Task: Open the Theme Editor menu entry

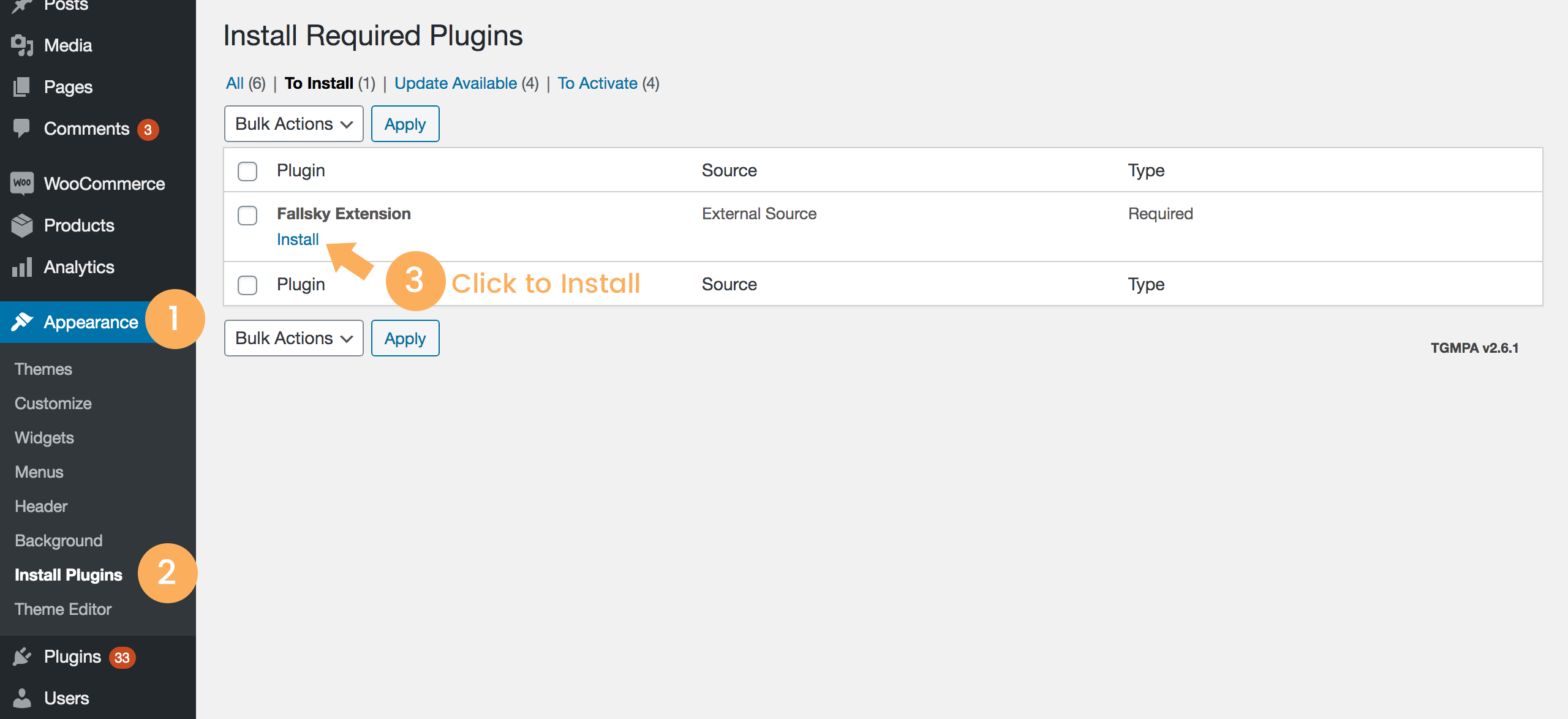Action: 62,609
